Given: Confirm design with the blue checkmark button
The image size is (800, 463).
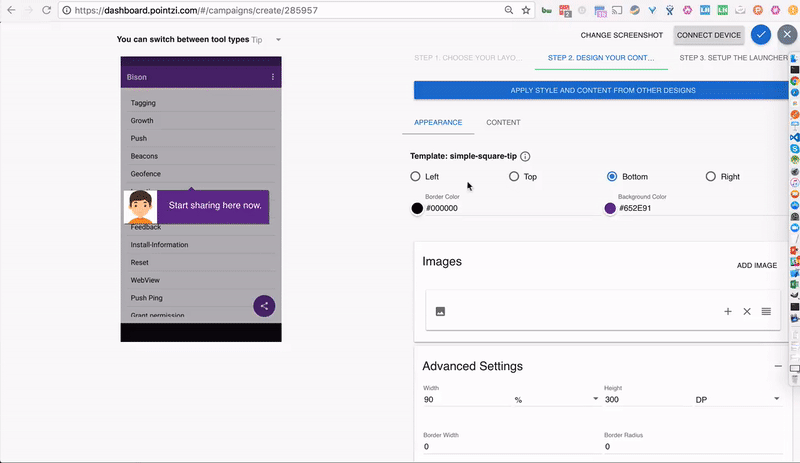Looking at the screenshot, I should (x=761, y=35).
